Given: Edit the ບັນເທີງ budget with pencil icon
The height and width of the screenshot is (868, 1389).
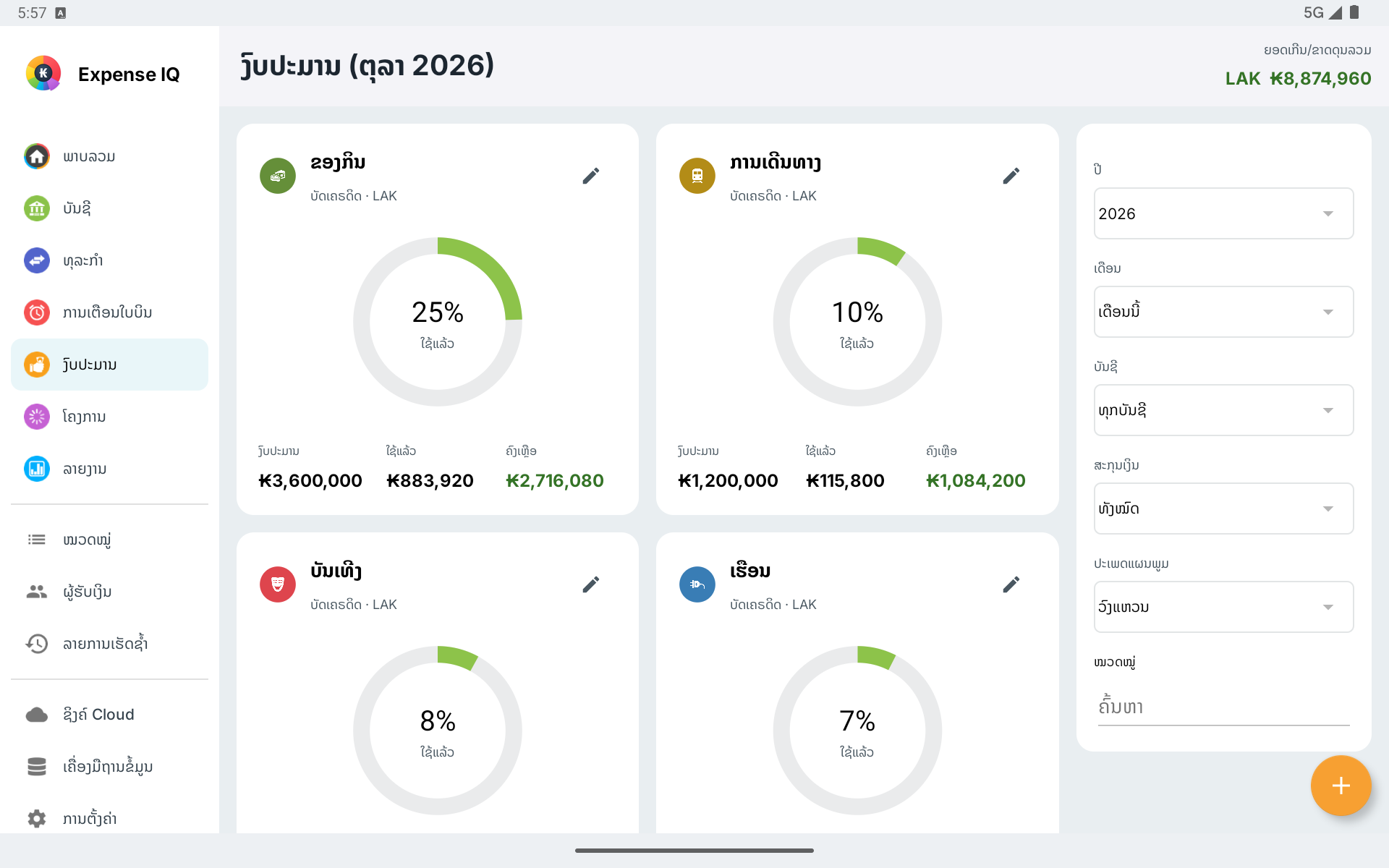Looking at the screenshot, I should click(x=591, y=584).
